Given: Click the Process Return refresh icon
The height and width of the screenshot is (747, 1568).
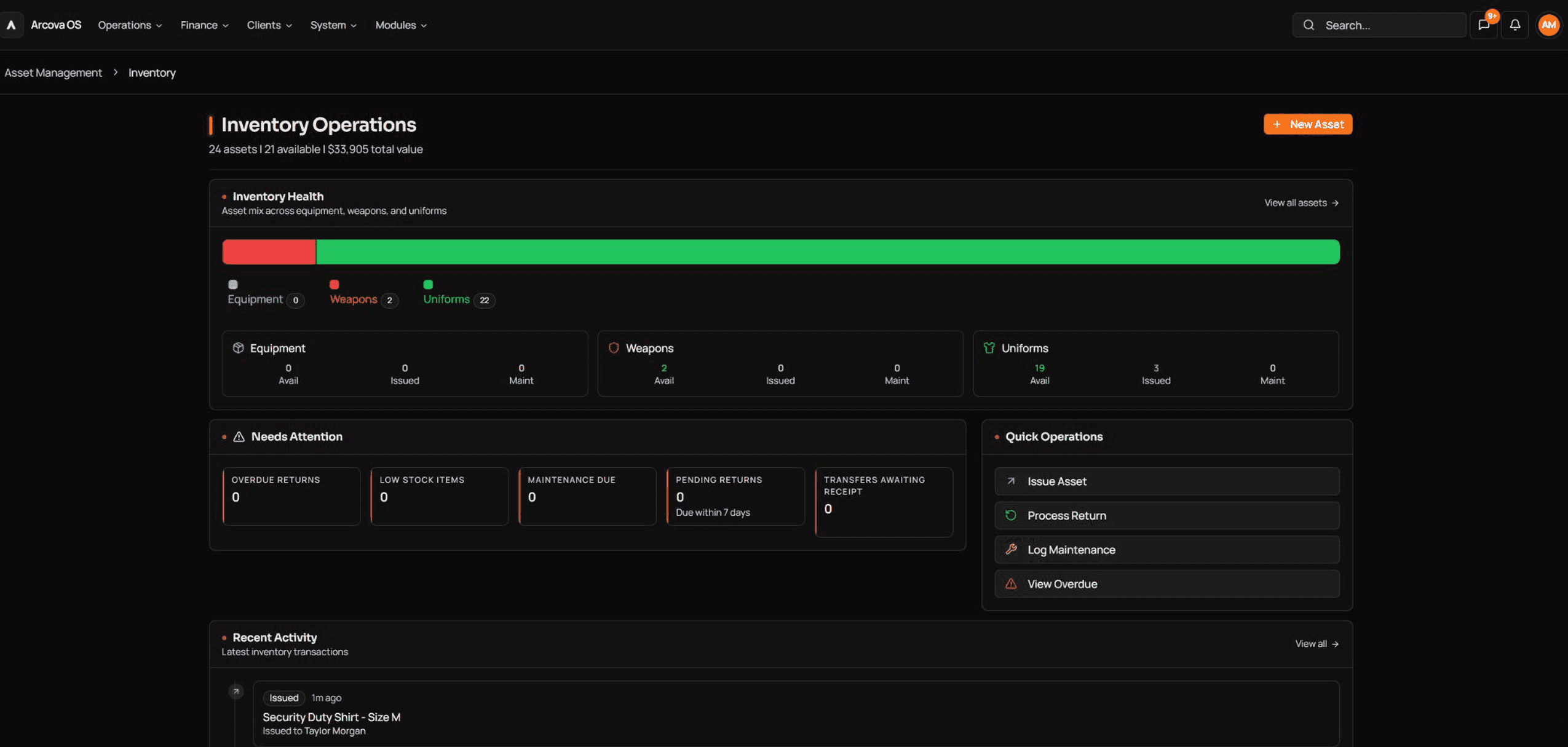Looking at the screenshot, I should [1011, 515].
